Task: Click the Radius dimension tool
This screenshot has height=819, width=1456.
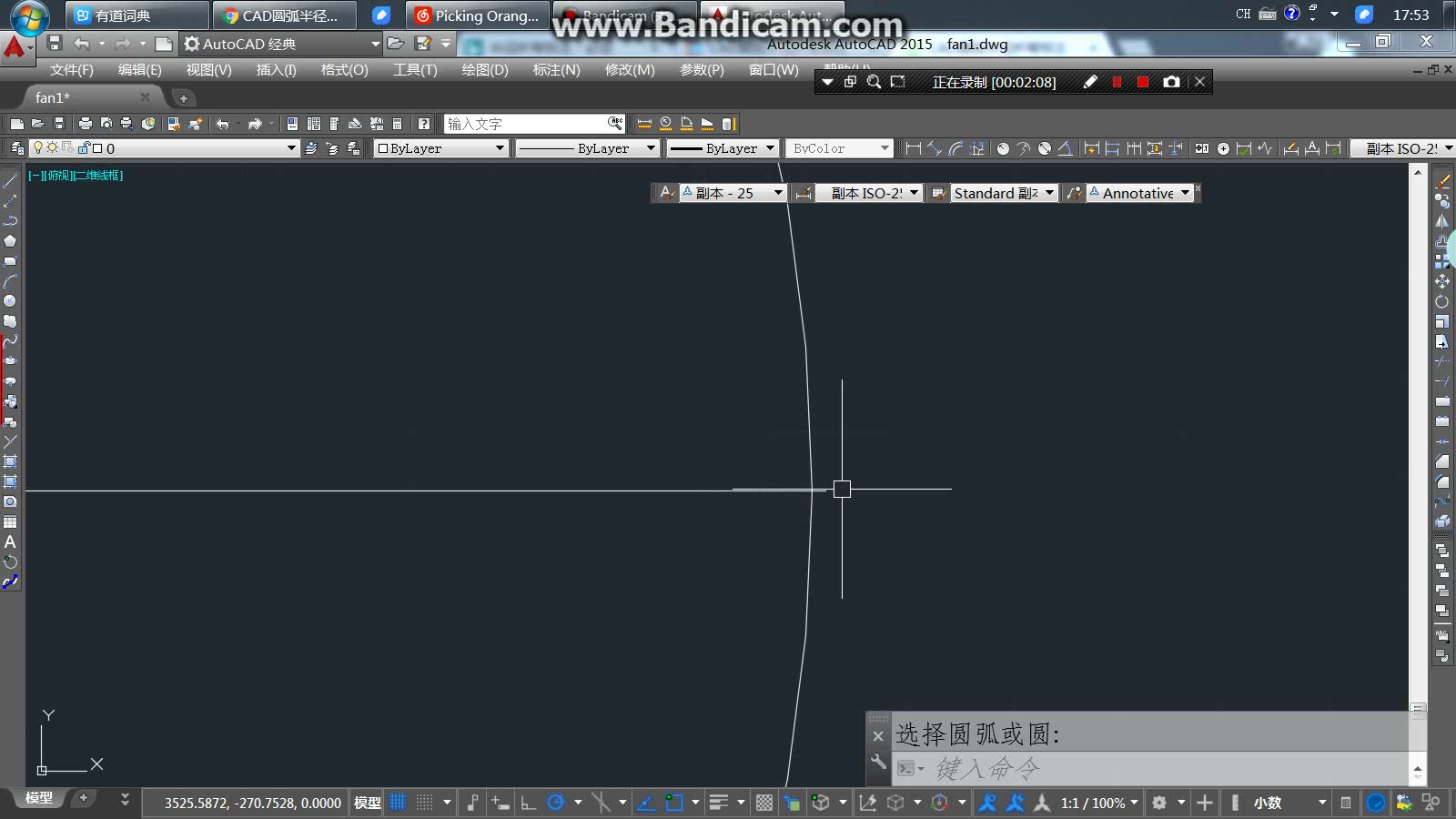Action: [x=1003, y=148]
